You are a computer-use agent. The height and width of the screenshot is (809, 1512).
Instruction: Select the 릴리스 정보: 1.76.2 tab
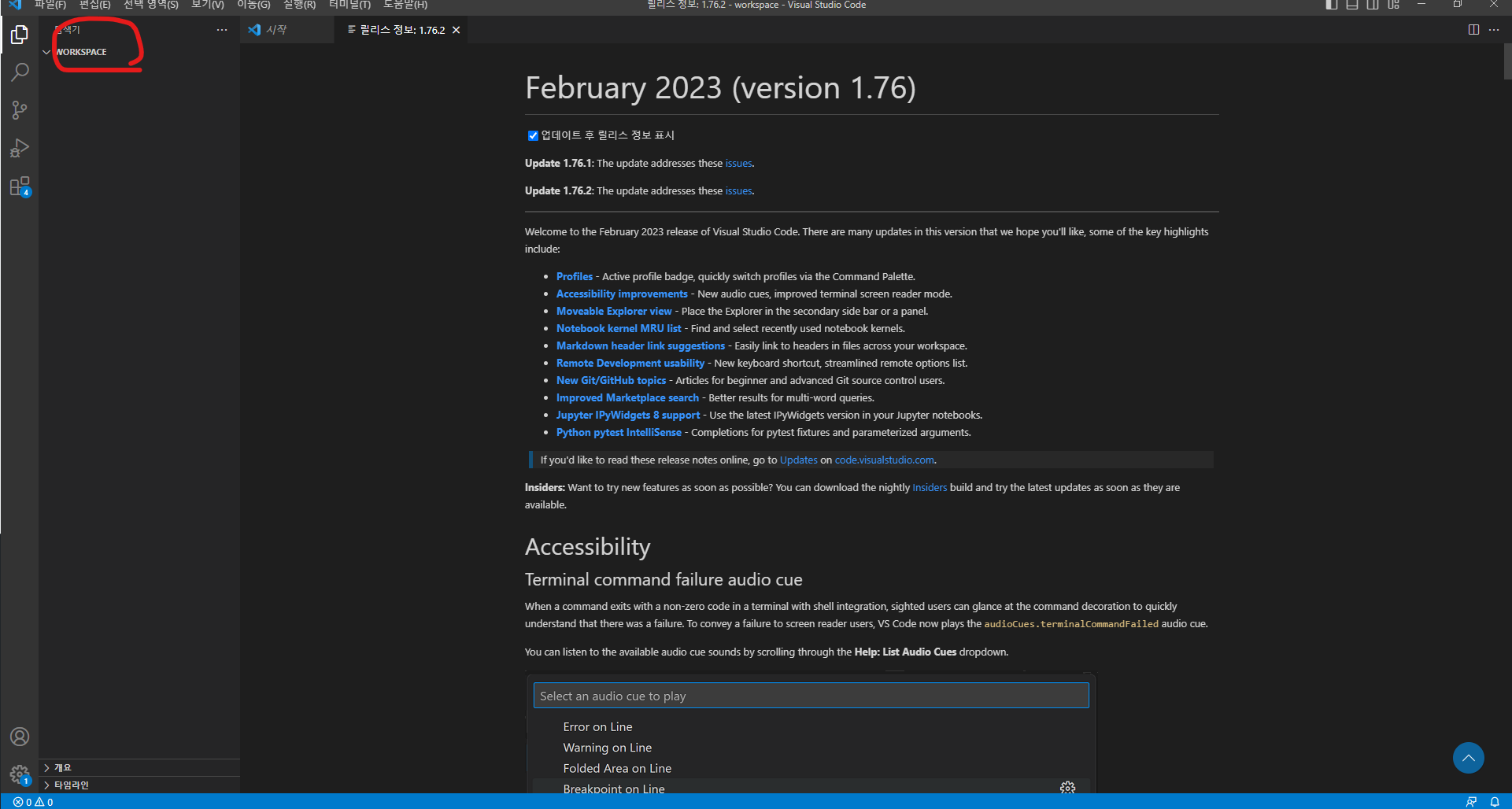tap(401, 30)
